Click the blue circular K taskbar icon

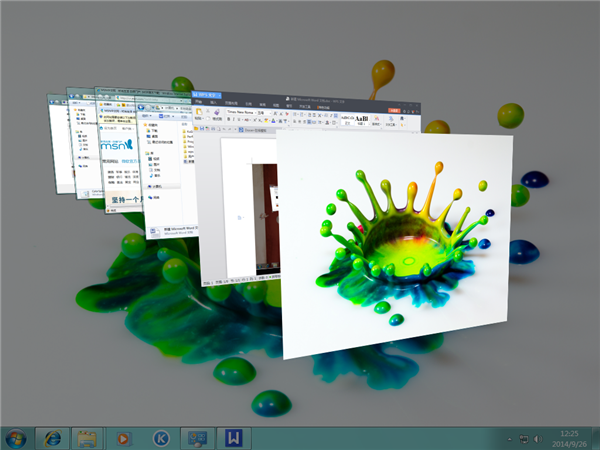point(160,438)
